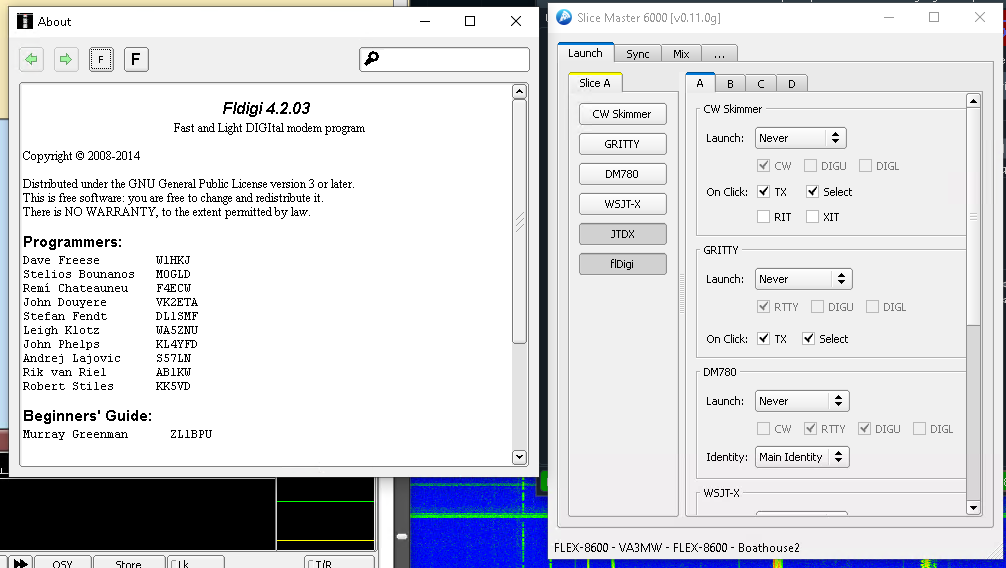Click the search key icon in About window
Viewport: 1006px width, 568px height.
[371, 59]
